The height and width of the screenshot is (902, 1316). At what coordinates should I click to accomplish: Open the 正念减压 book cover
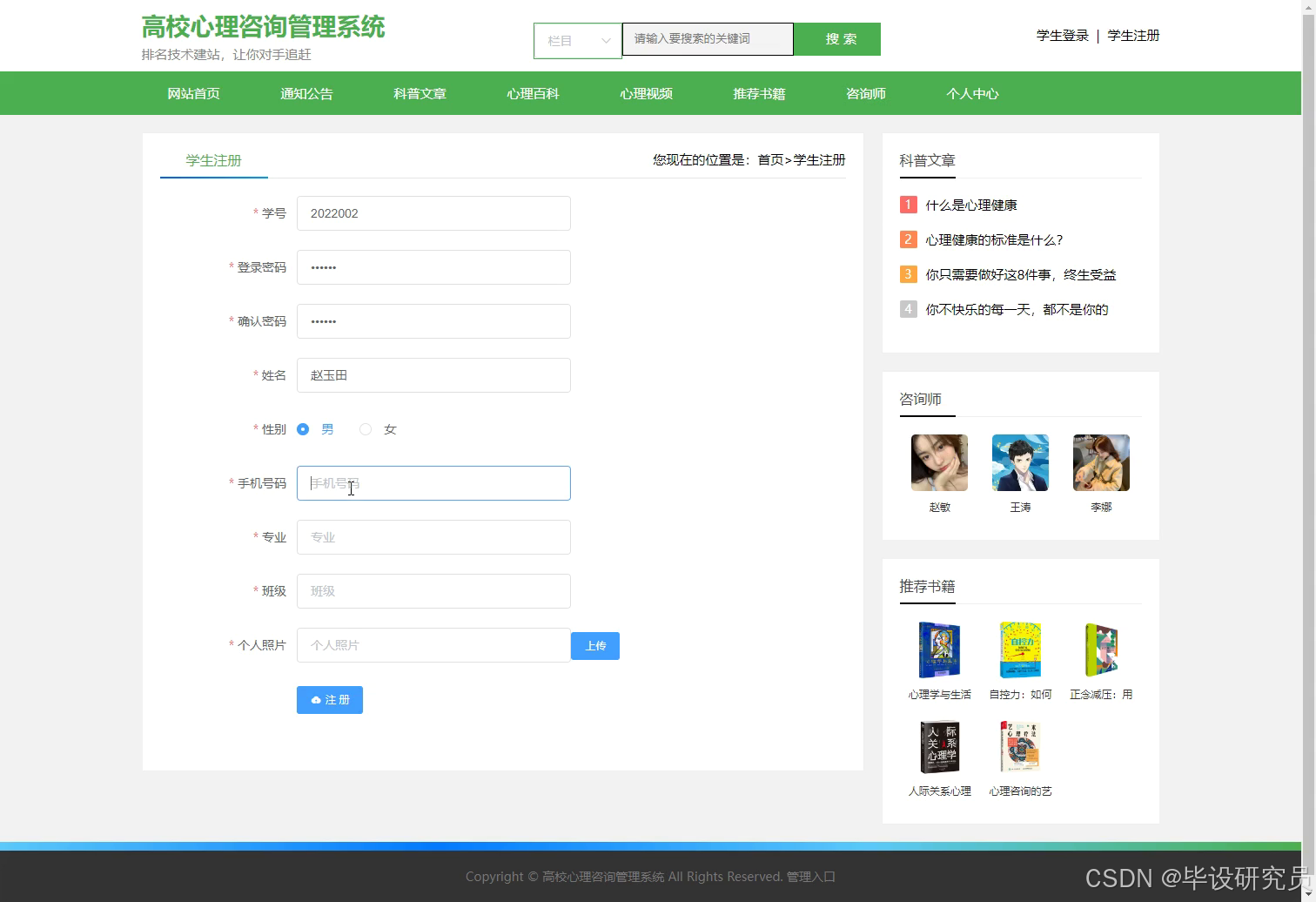click(1101, 650)
